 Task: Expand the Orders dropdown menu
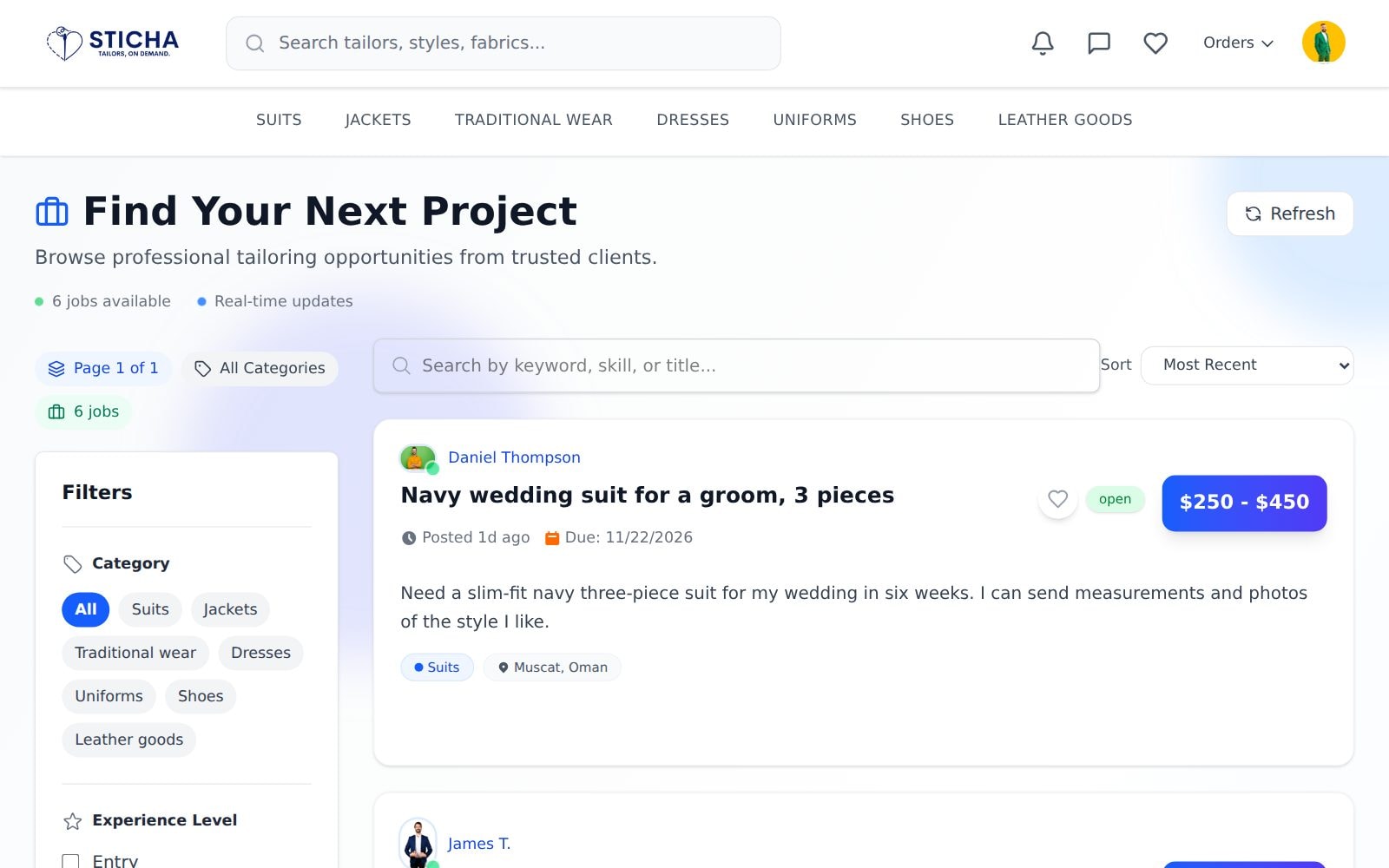(1238, 43)
